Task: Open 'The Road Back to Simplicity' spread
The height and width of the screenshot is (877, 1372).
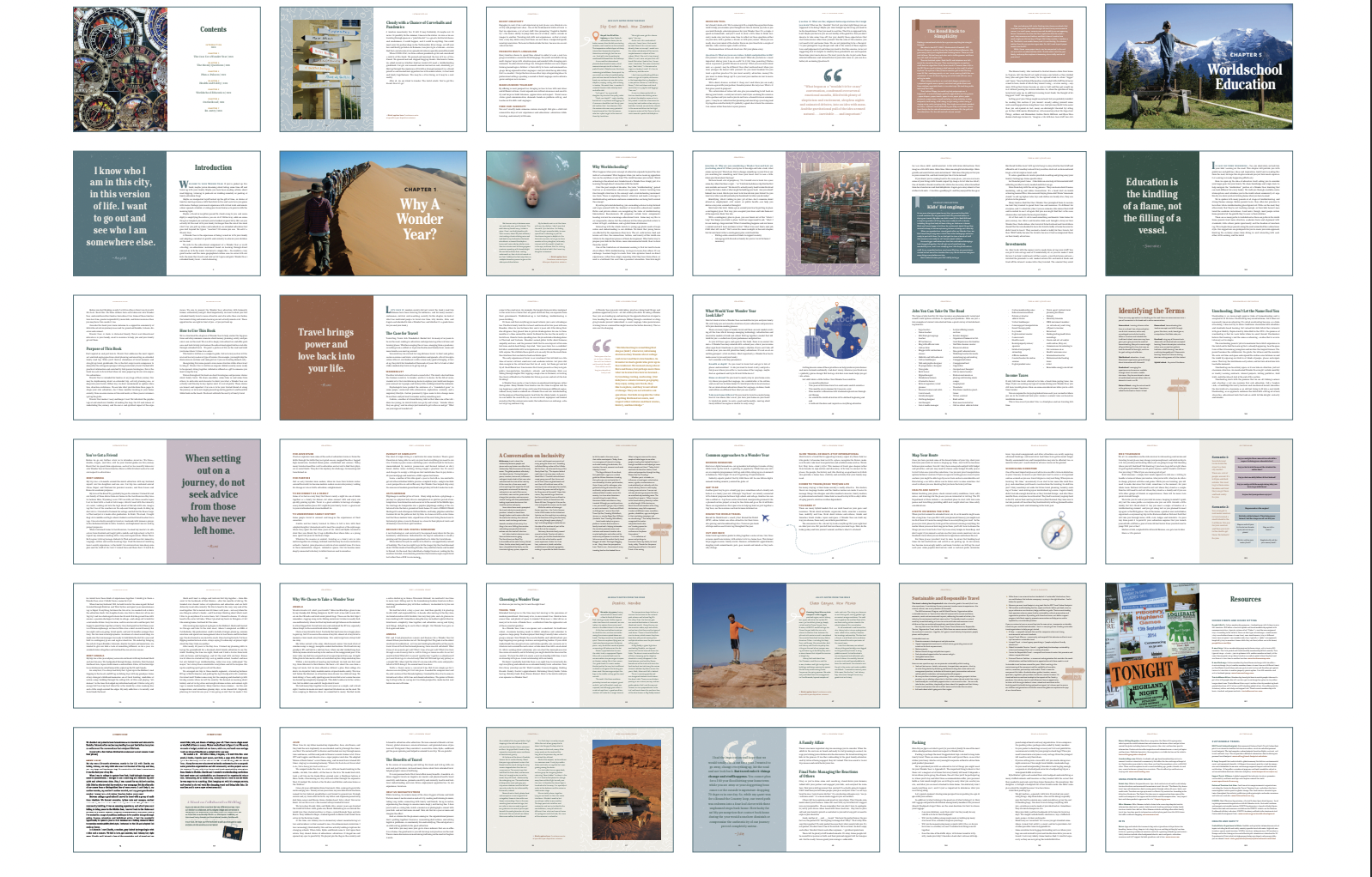Action: point(993,70)
